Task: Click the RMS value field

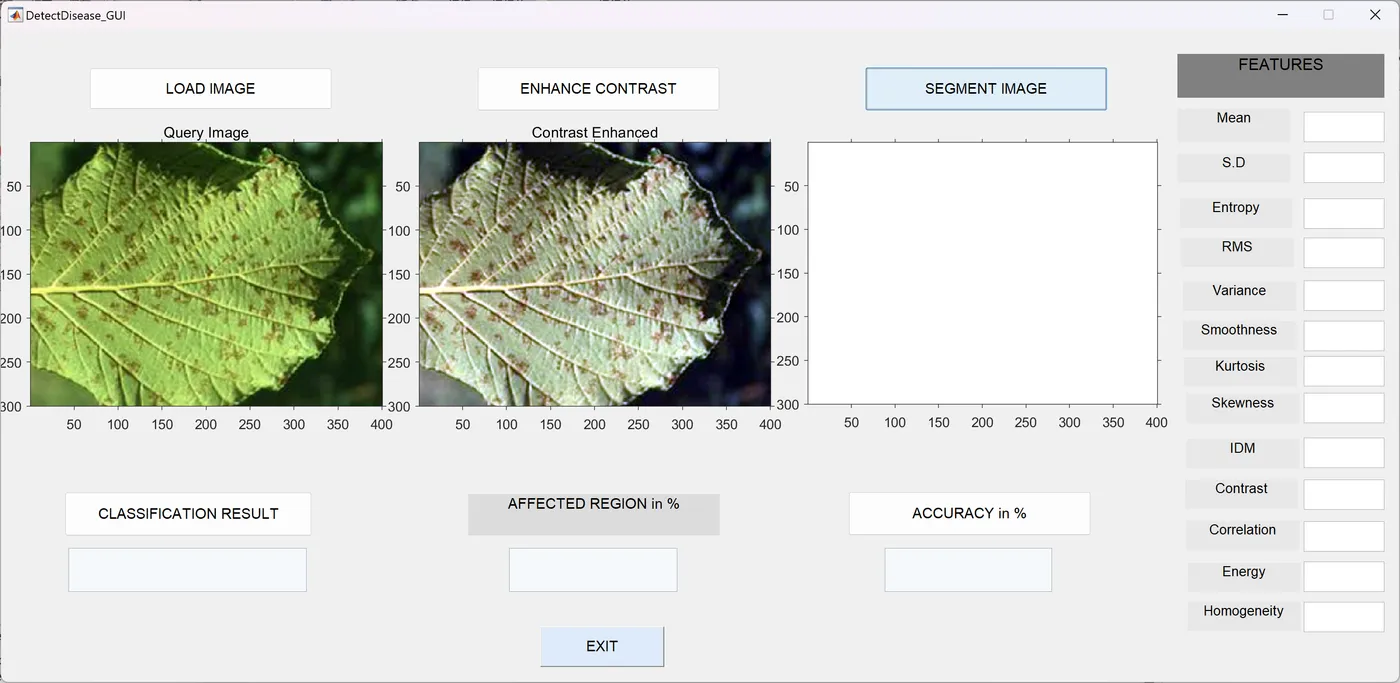Action: tap(1344, 252)
